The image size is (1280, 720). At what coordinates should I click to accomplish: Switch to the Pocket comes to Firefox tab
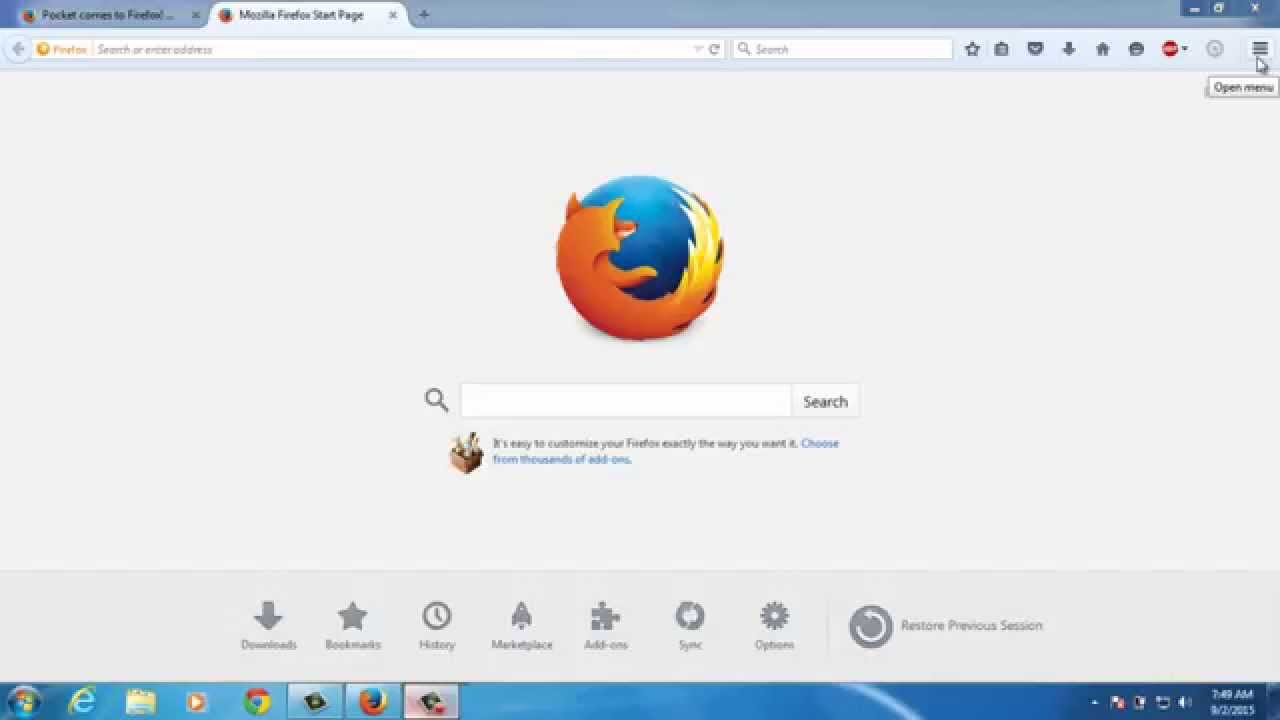(107, 15)
